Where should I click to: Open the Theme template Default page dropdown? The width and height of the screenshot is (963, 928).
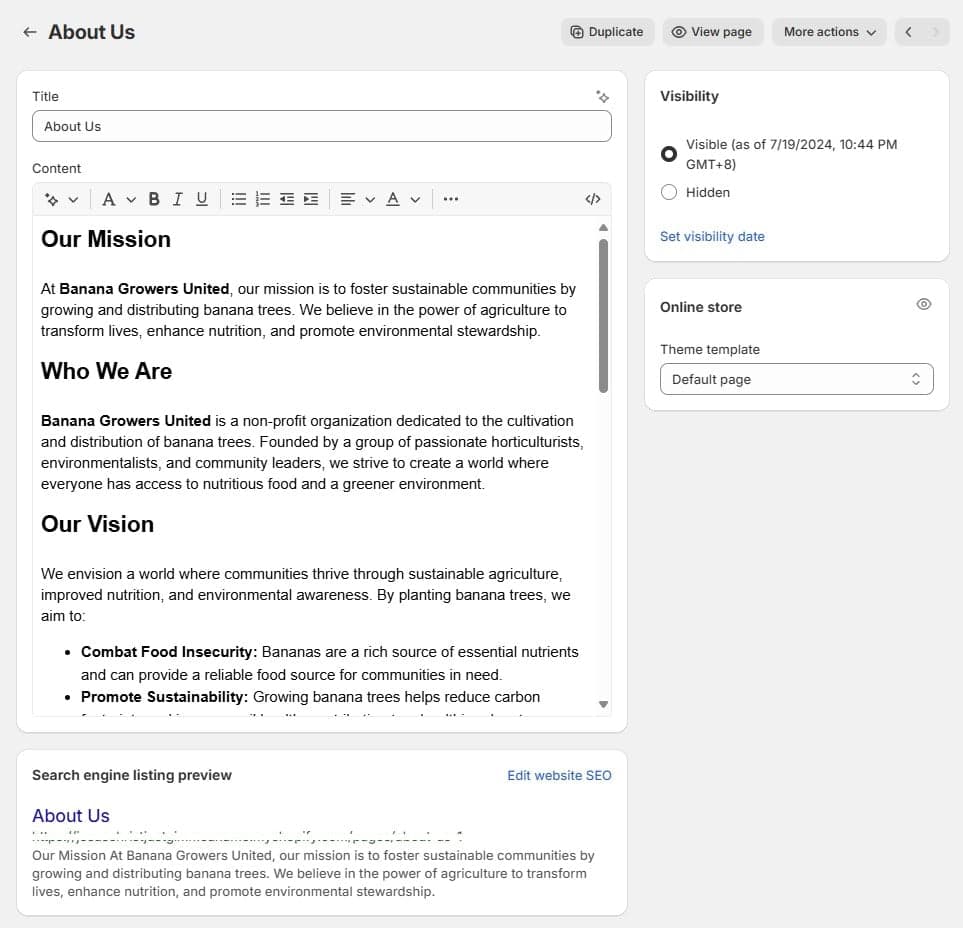(797, 379)
